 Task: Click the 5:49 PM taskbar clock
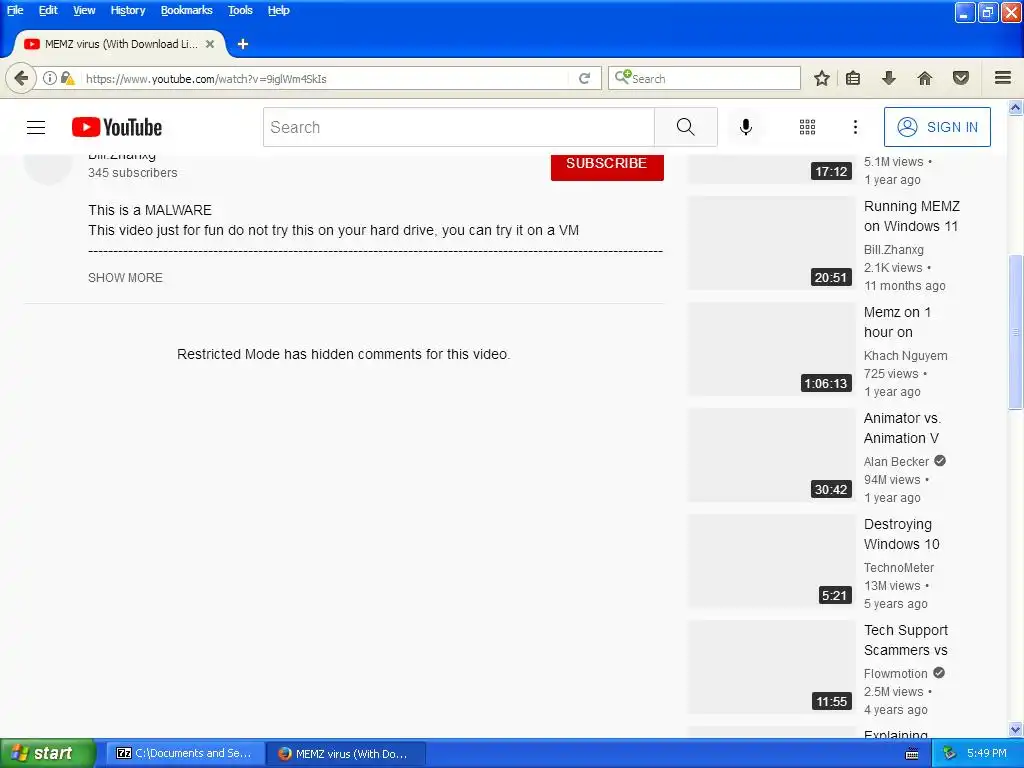tap(987, 754)
